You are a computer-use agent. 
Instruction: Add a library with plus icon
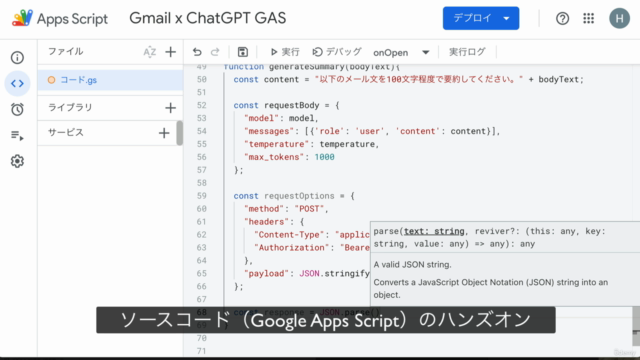[171, 108]
